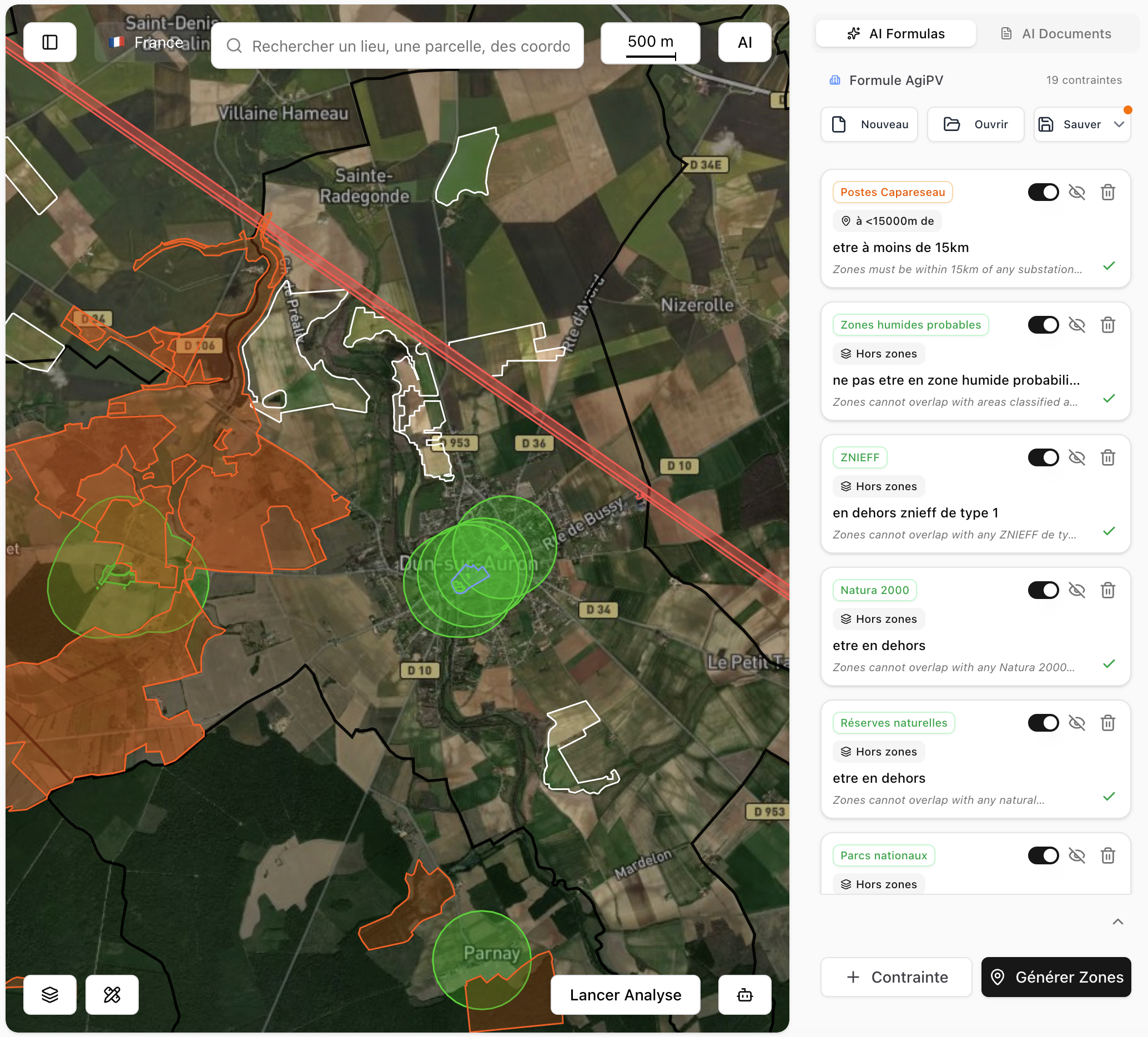
Task: Click checkmark on Zones humides card
Action: pyautogui.click(x=1109, y=399)
